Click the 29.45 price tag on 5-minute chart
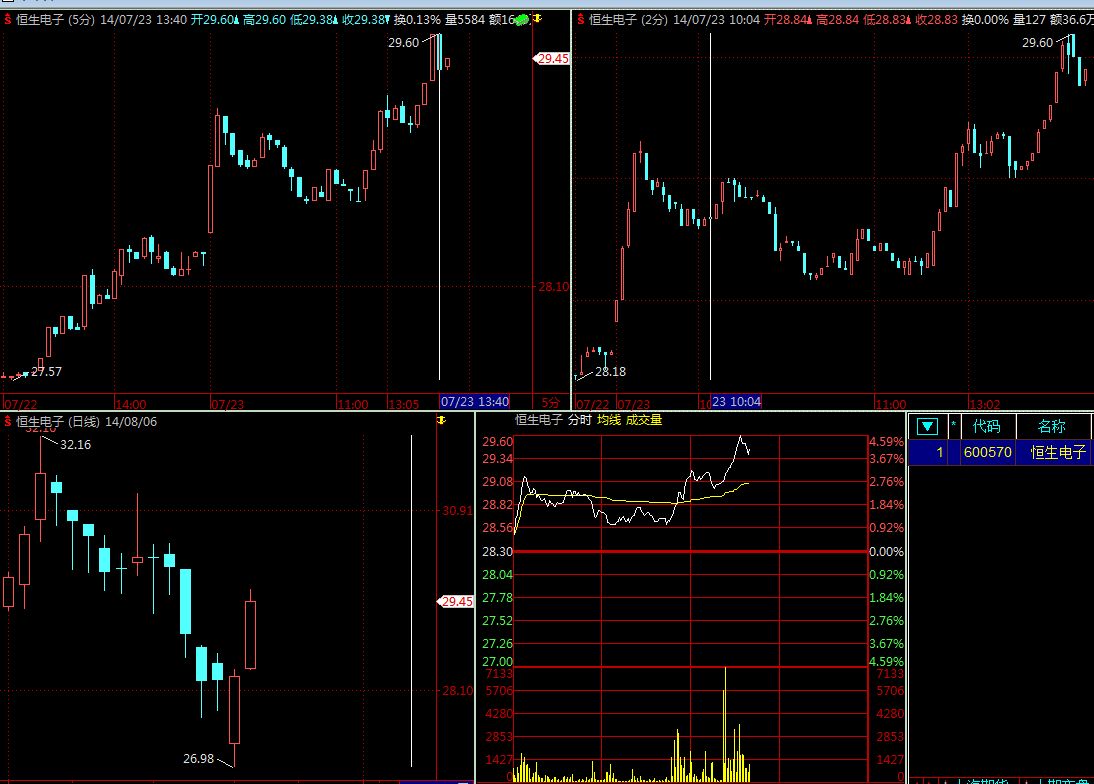The image size is (1094, 784). point(552,59)
